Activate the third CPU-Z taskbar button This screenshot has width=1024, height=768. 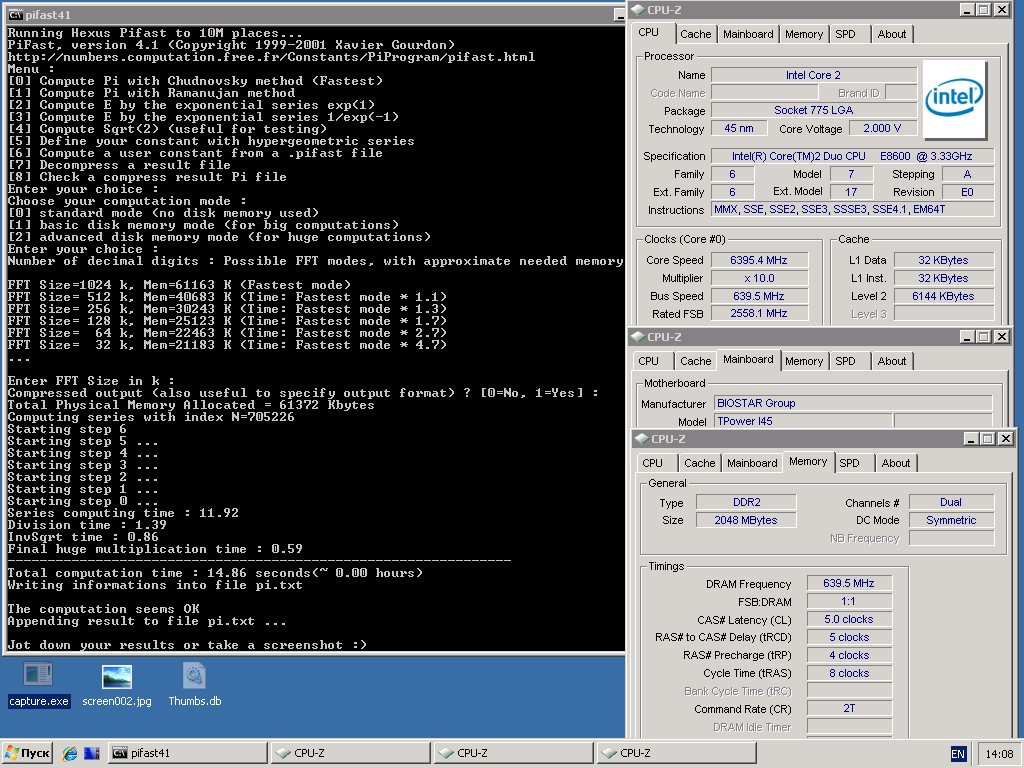click(x=677, y=753)
